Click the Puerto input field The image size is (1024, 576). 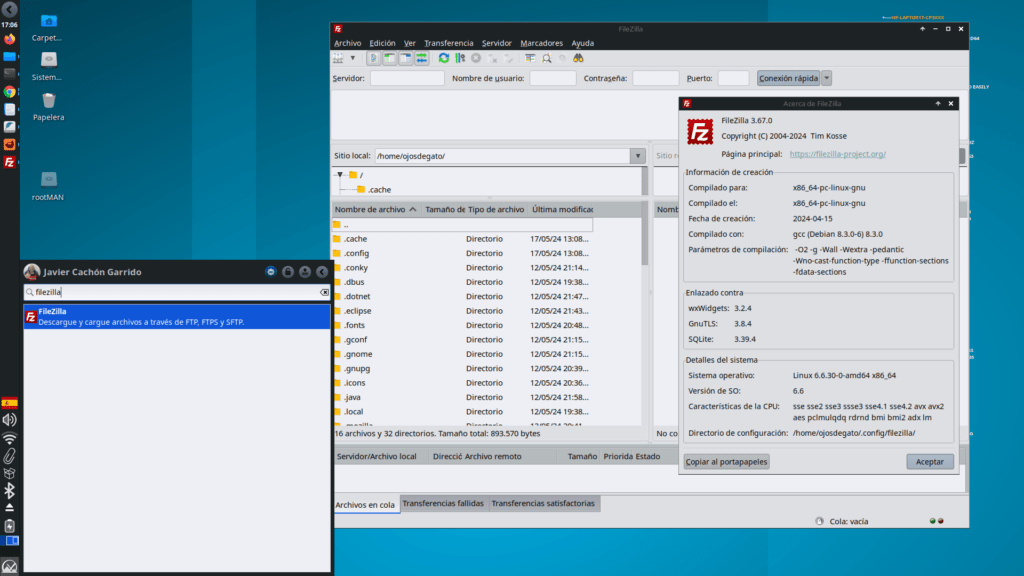click(733, 78)
